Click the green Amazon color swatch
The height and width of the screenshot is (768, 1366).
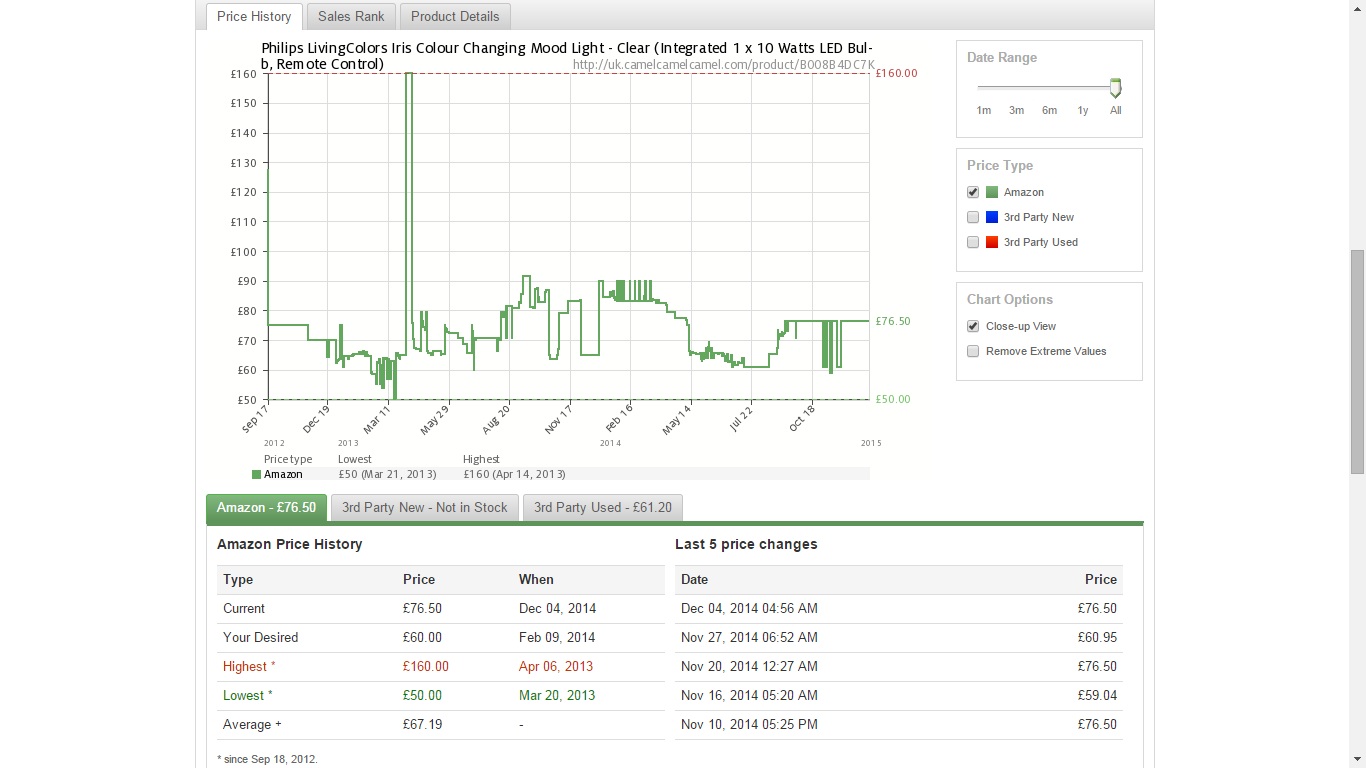coord(992,192)
